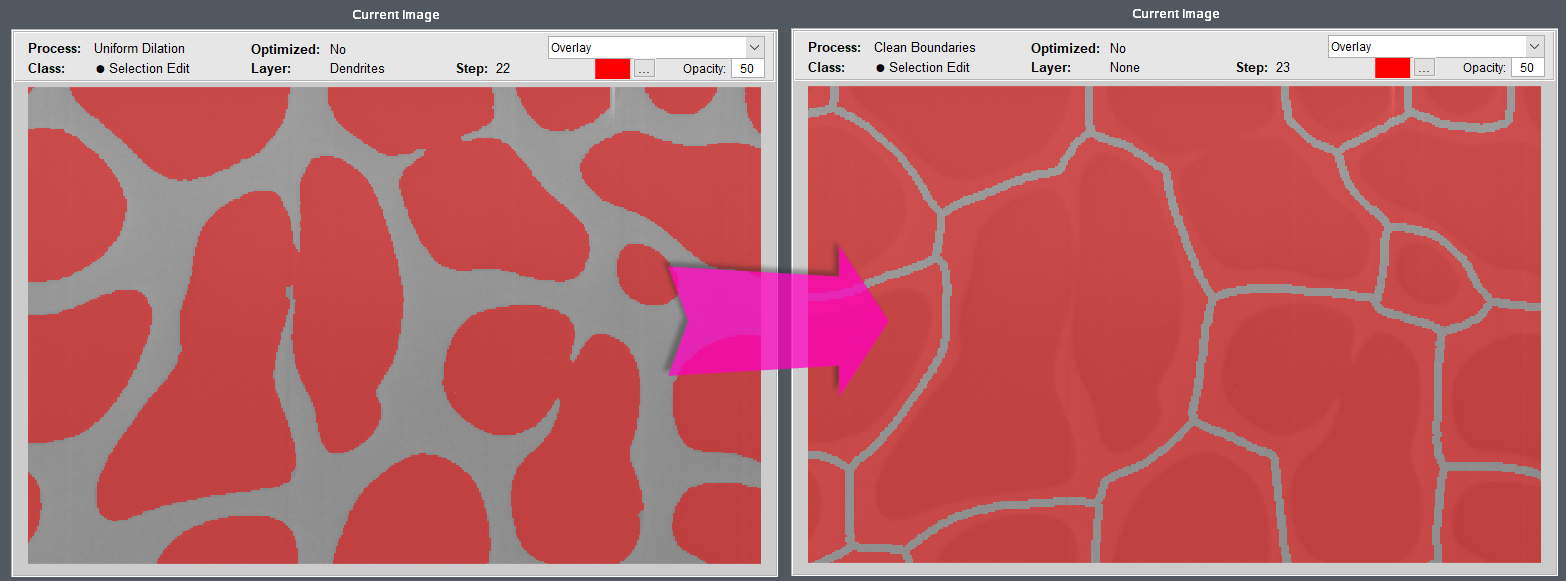Click the Uniform Dilation process text
1567x581 pixels.
[139, 48]
